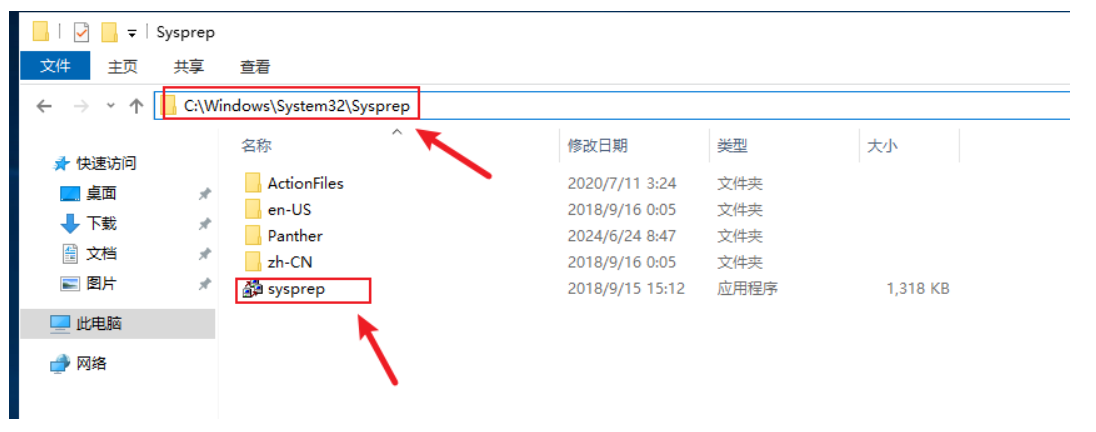
Task: Sort by the 修改日期 column header
Action: tap(598, 145)
